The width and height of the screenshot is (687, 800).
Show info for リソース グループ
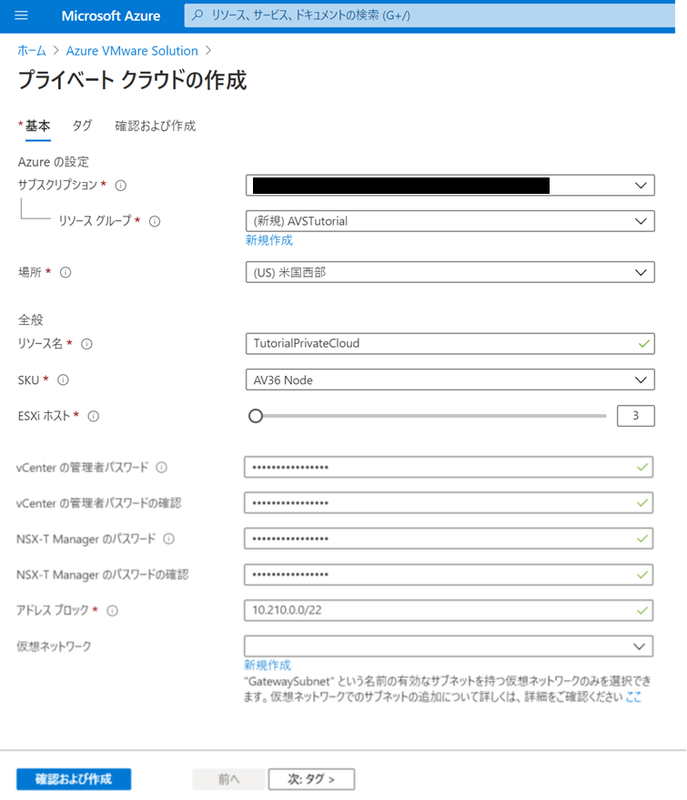155,221
